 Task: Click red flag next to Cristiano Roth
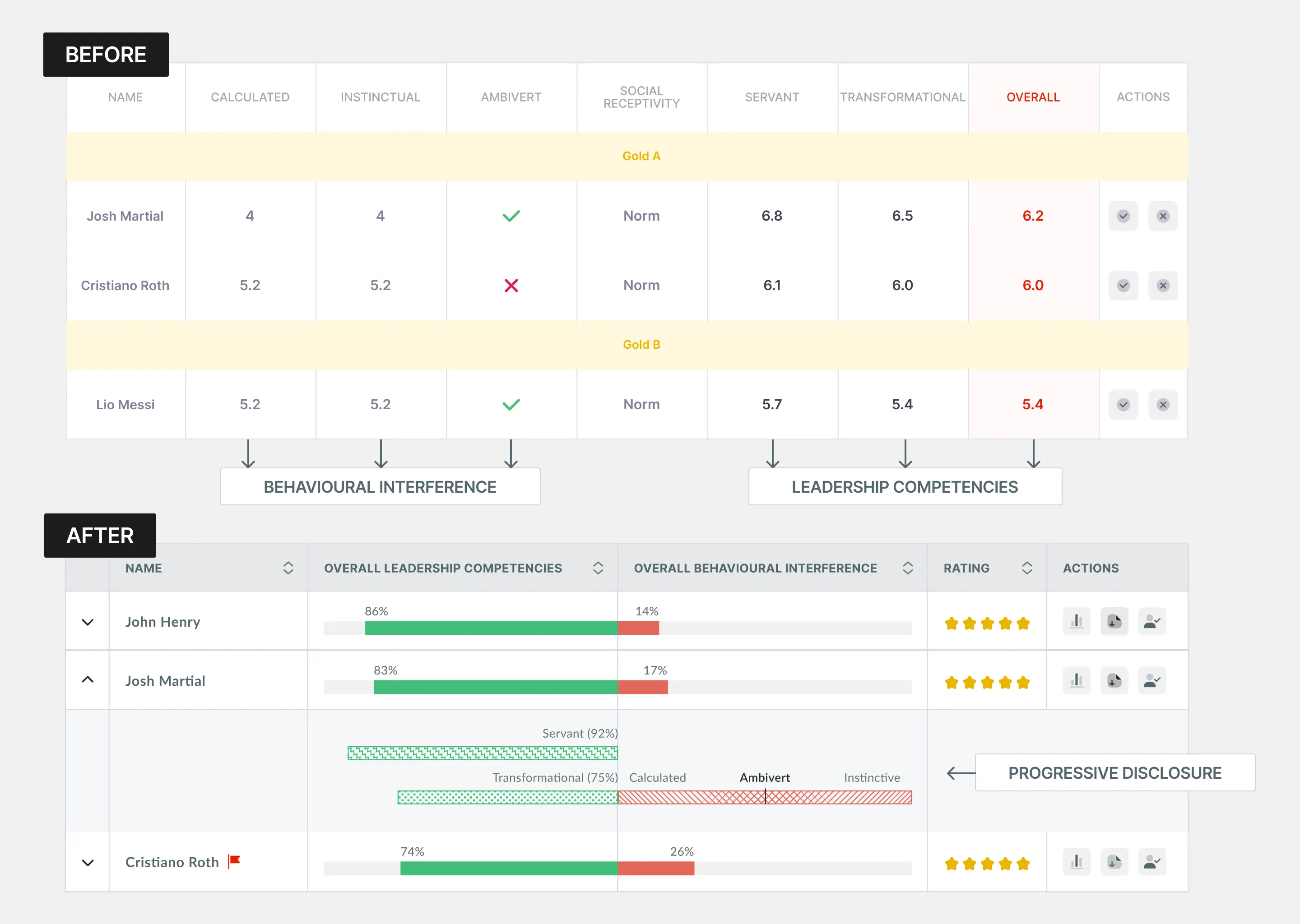tap(234, 861)
